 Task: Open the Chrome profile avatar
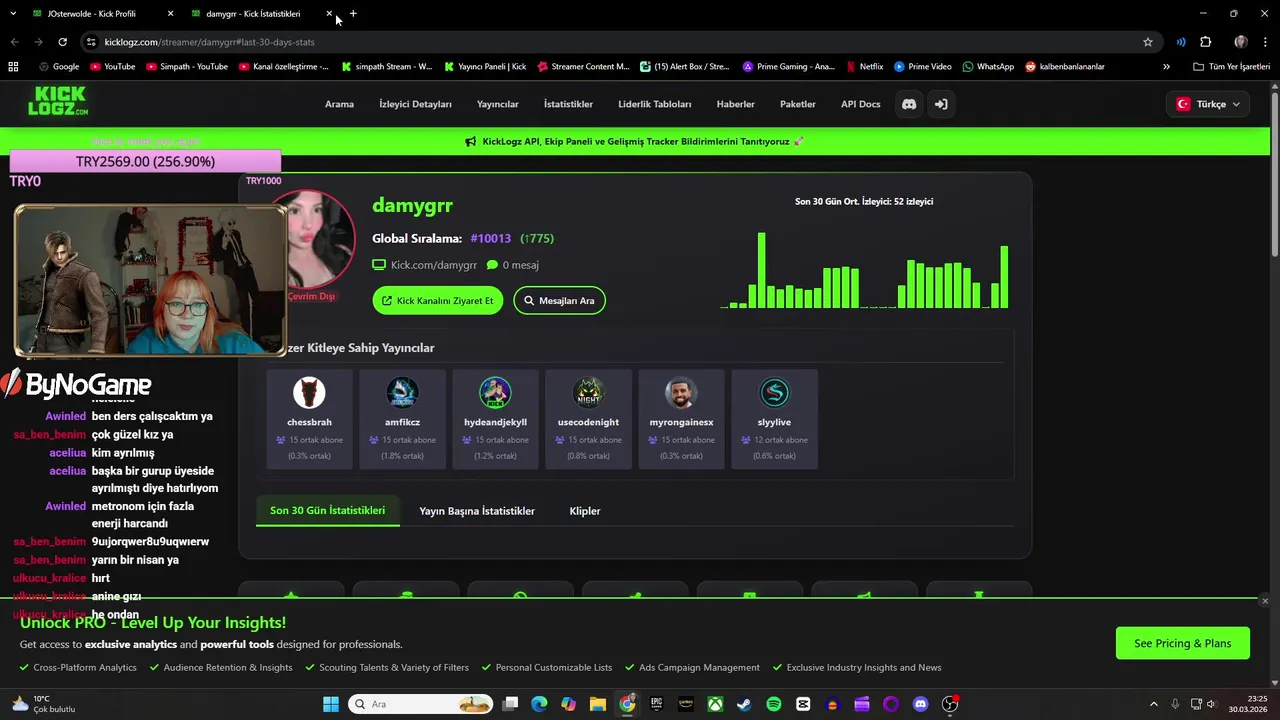click(1241, 42)
